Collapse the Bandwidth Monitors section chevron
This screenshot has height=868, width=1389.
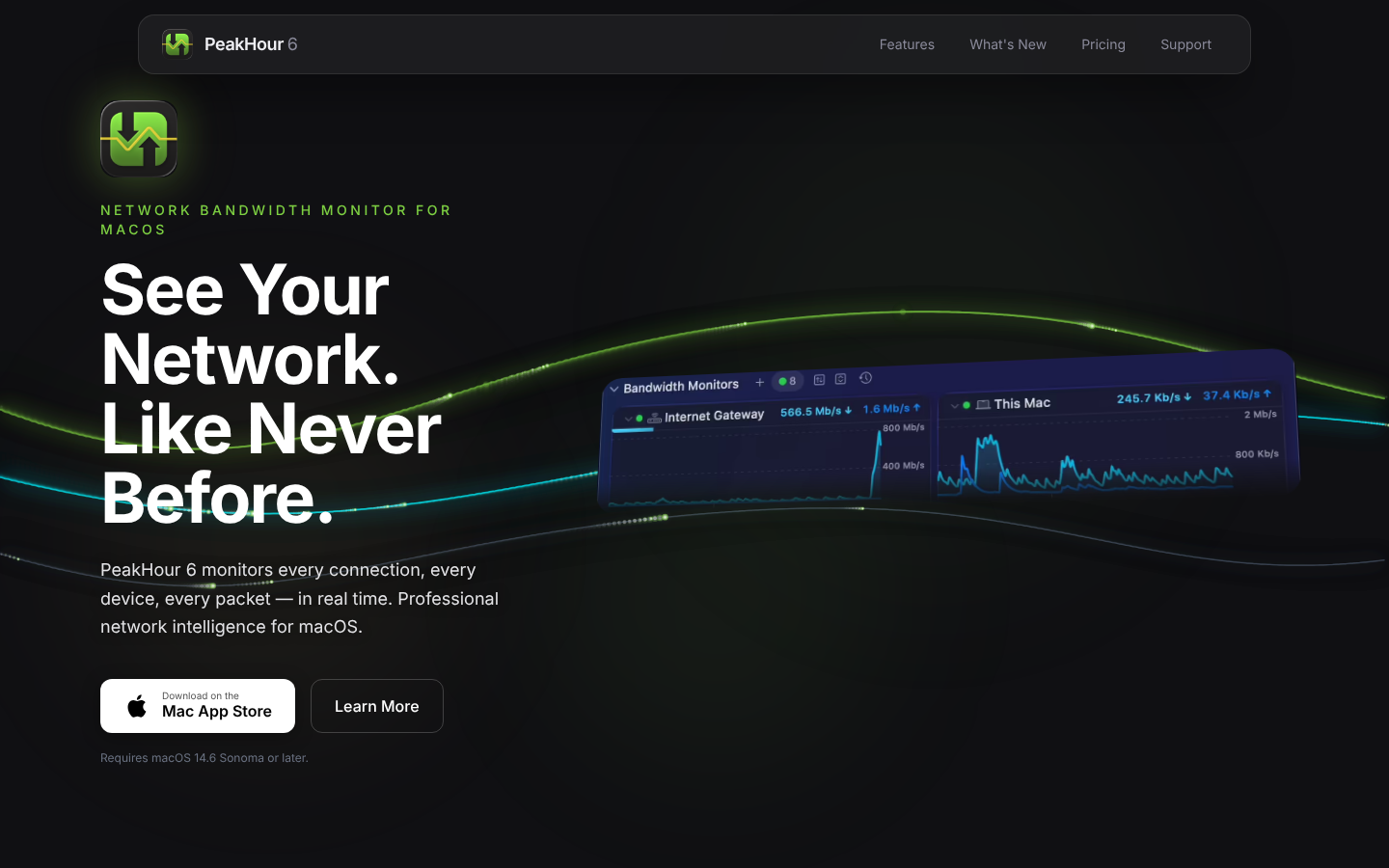pyautogui.click(x=614, y=389)
